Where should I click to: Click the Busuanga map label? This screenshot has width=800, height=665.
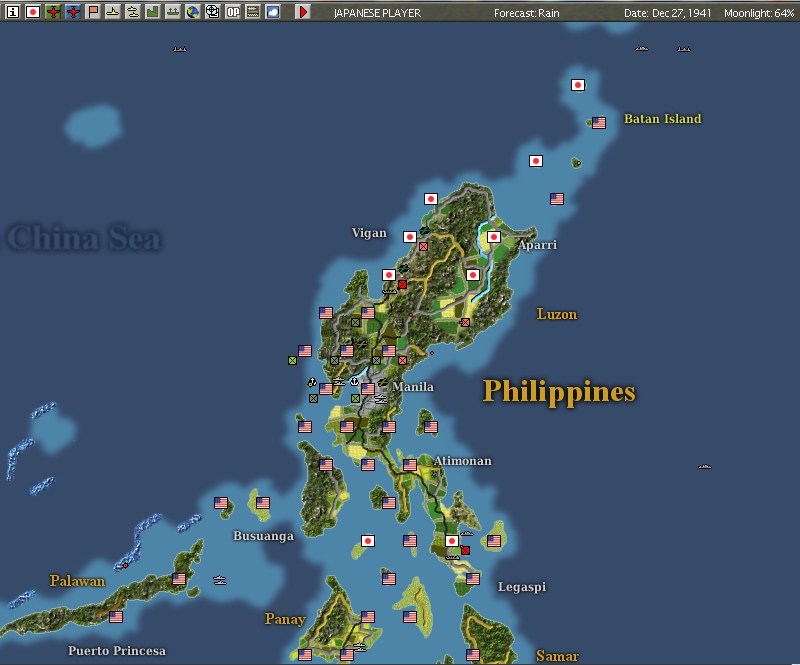[263, 536]
